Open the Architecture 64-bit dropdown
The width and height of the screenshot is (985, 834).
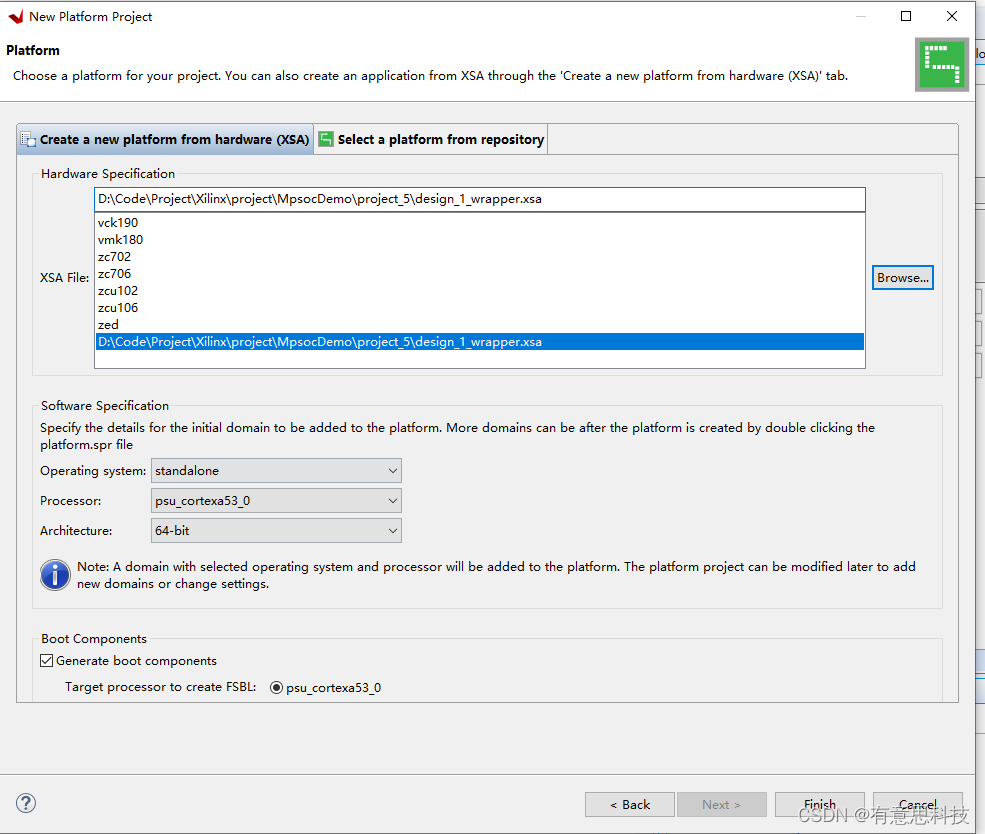276,531
